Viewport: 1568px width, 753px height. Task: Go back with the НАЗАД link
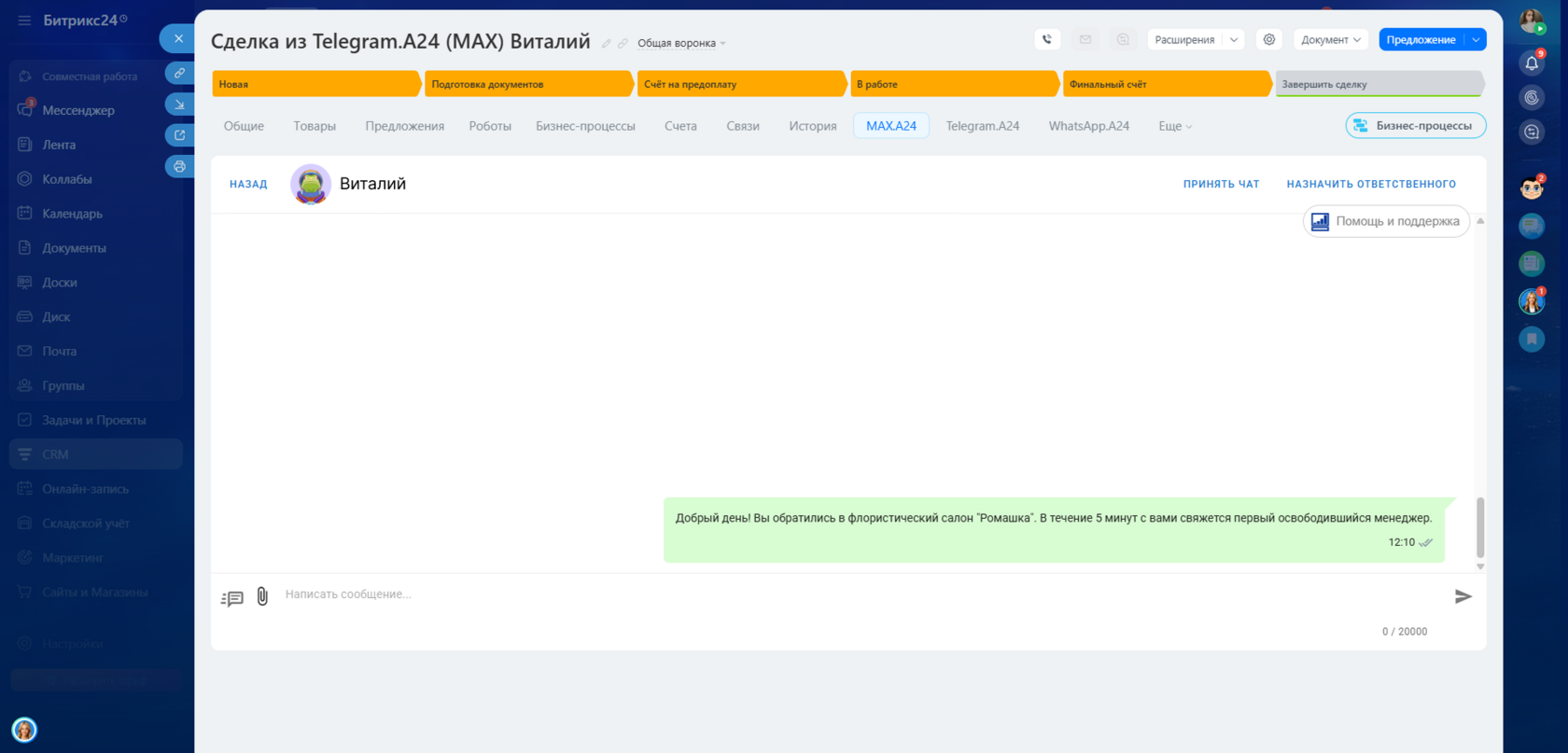click(x=248, y=184)
